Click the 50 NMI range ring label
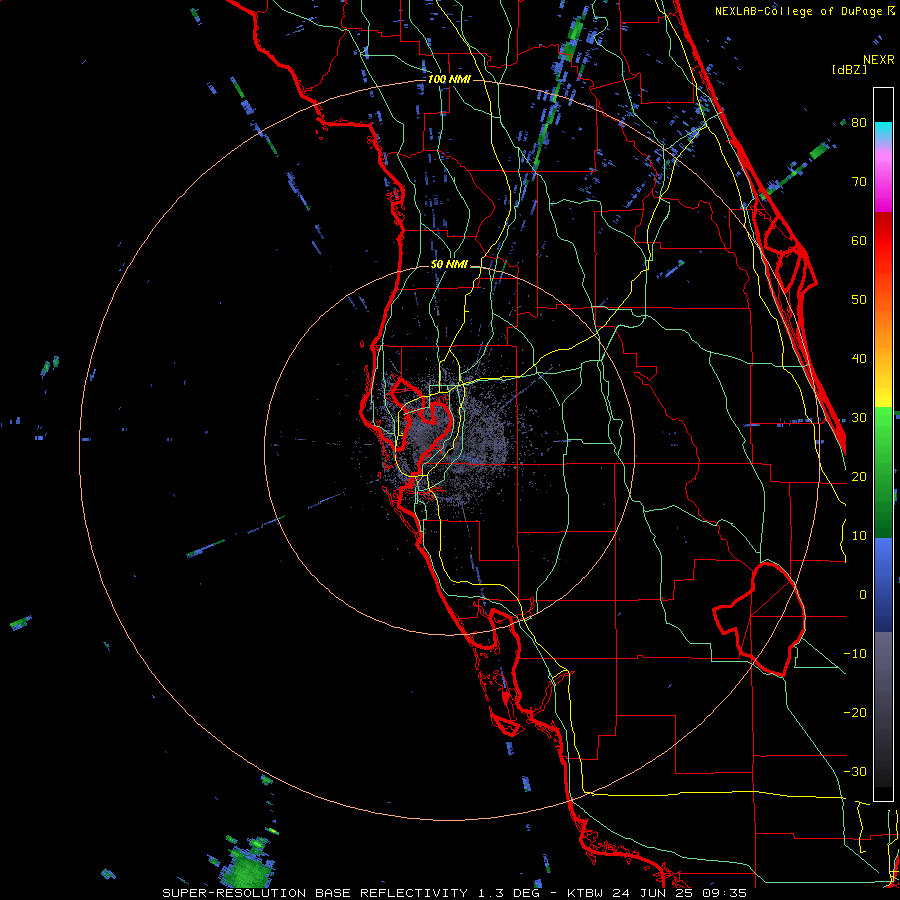900x900 pixels. coord(449,265)
